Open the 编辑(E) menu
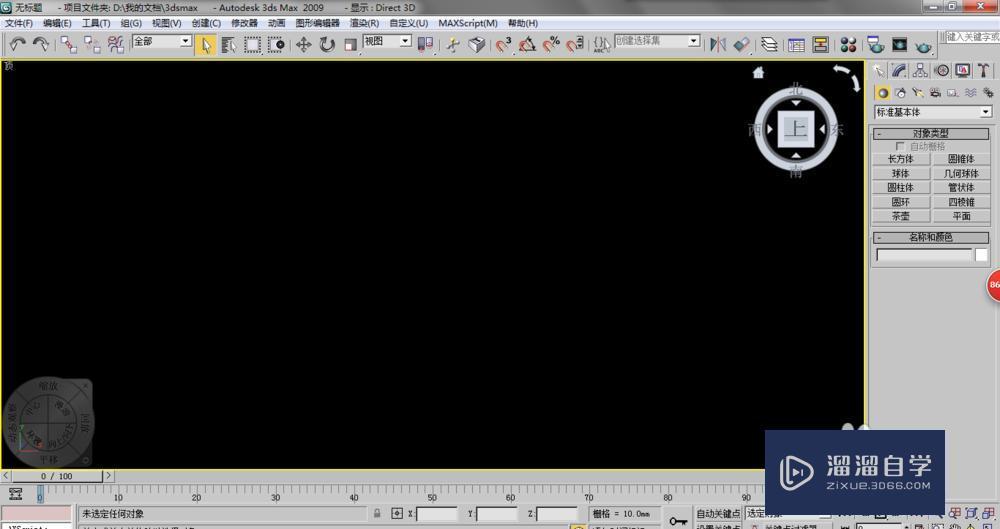 pyautogui.click(x=57, y=23)
